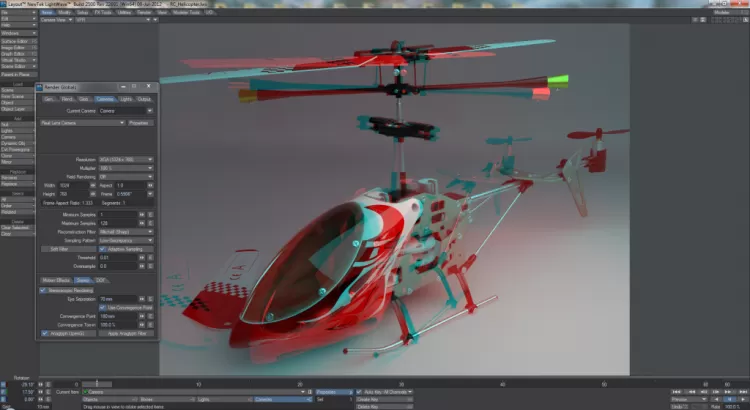Image resolution: width=750 pixels, height=410 pixels.
Task: Click the Oversample spinner arrows
Action: (142, 266)
